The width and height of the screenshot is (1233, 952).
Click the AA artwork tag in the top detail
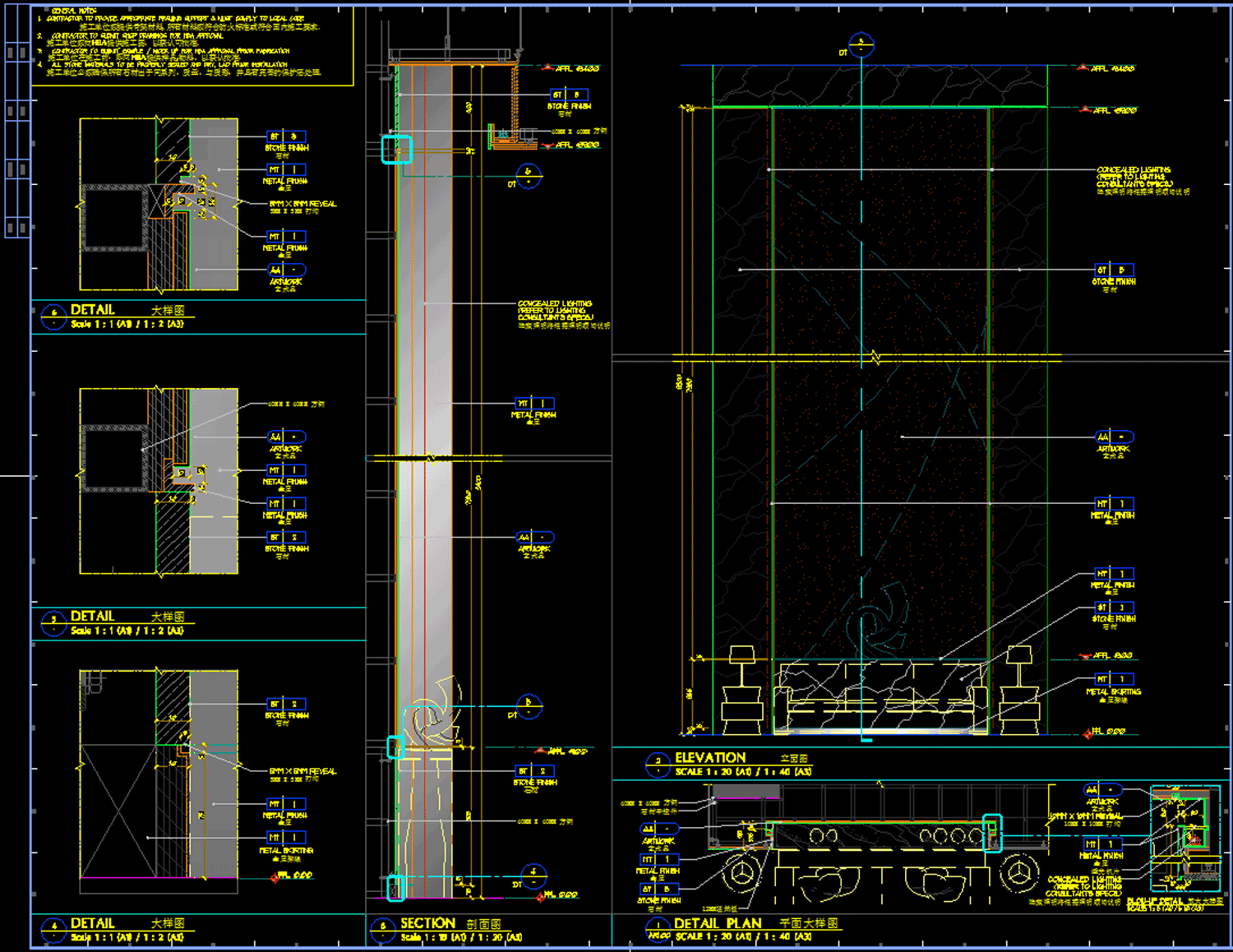pyautogui.click(x=286, y=270)
